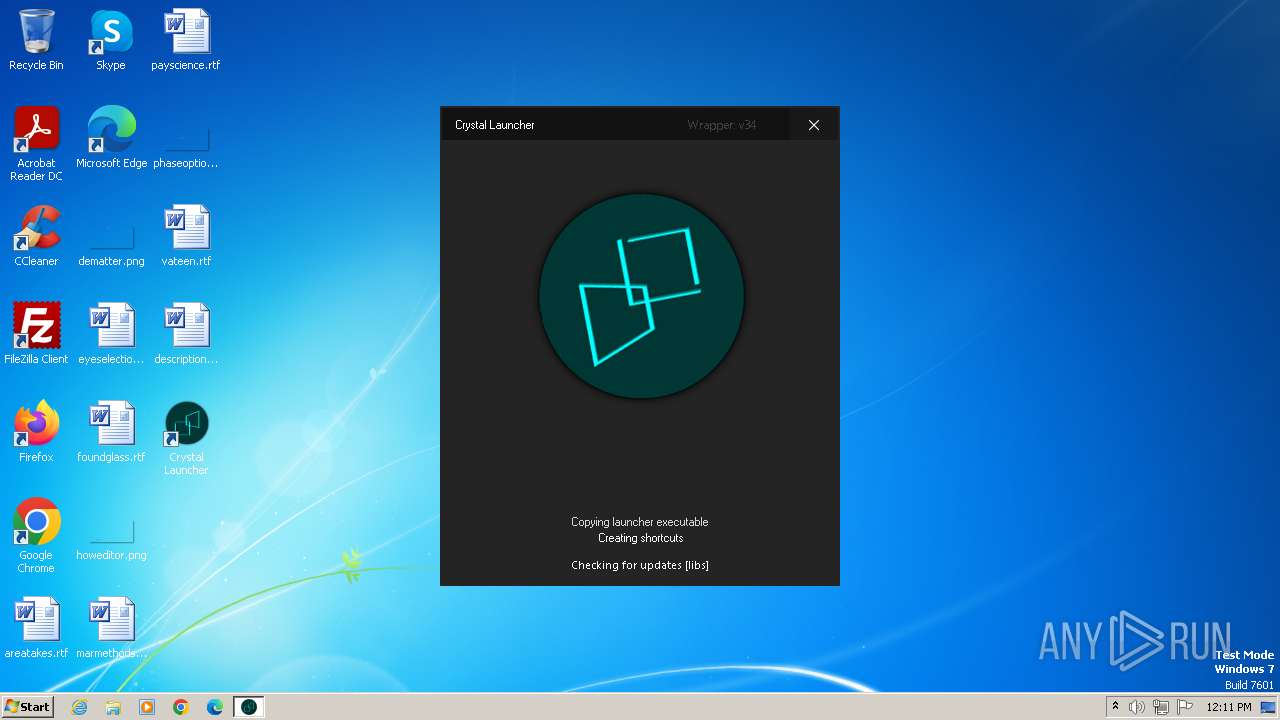Launch Firefox from the desktop
Viewport: 1280px width, 720px height.
[36, 432]
